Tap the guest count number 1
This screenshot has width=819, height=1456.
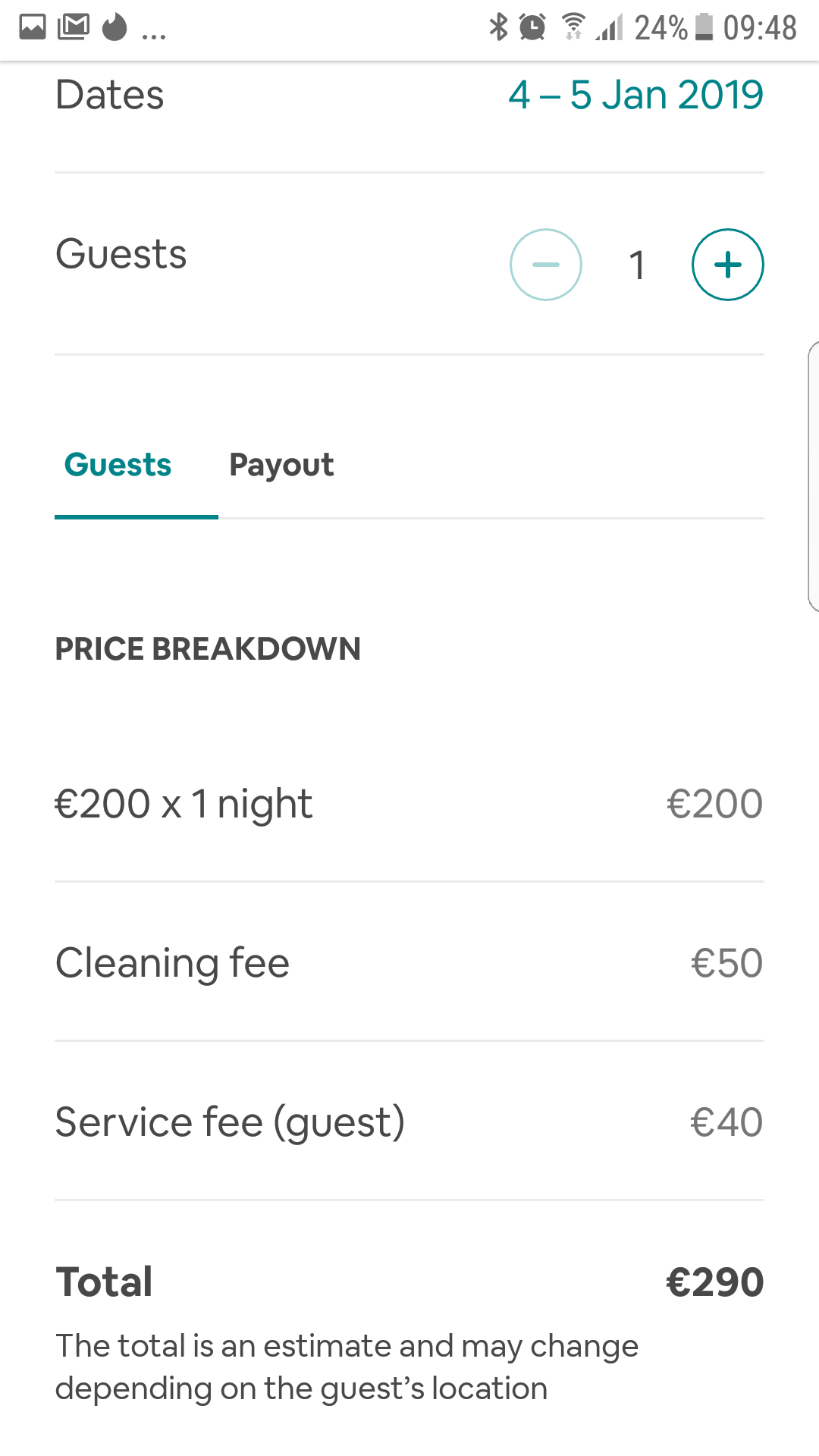tap(637, 265)
